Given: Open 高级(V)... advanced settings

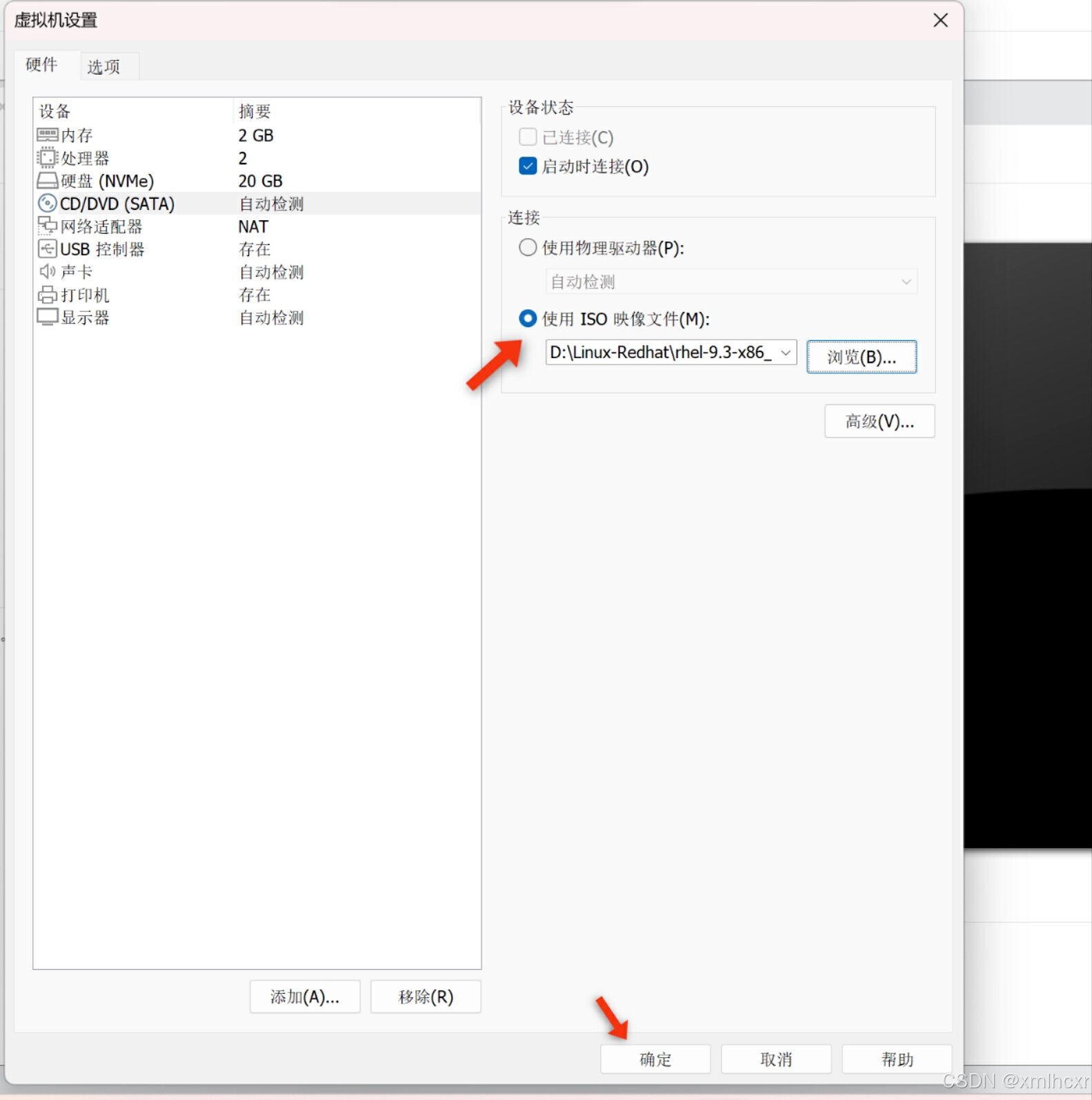Looking at the screenshot, I should point(880,421).
